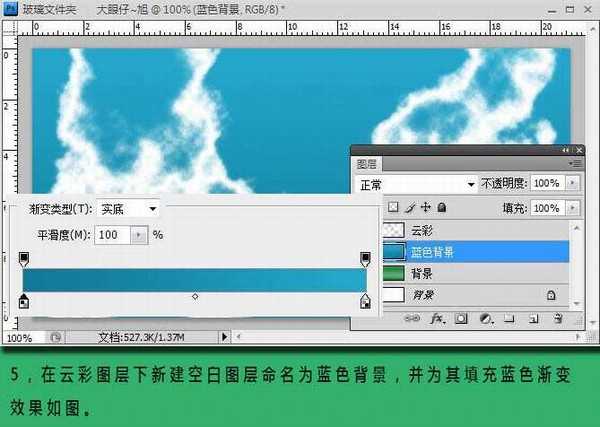
Task: Toggle lock all for the layer
Action: pyautogui.click(x=441, y=207)
